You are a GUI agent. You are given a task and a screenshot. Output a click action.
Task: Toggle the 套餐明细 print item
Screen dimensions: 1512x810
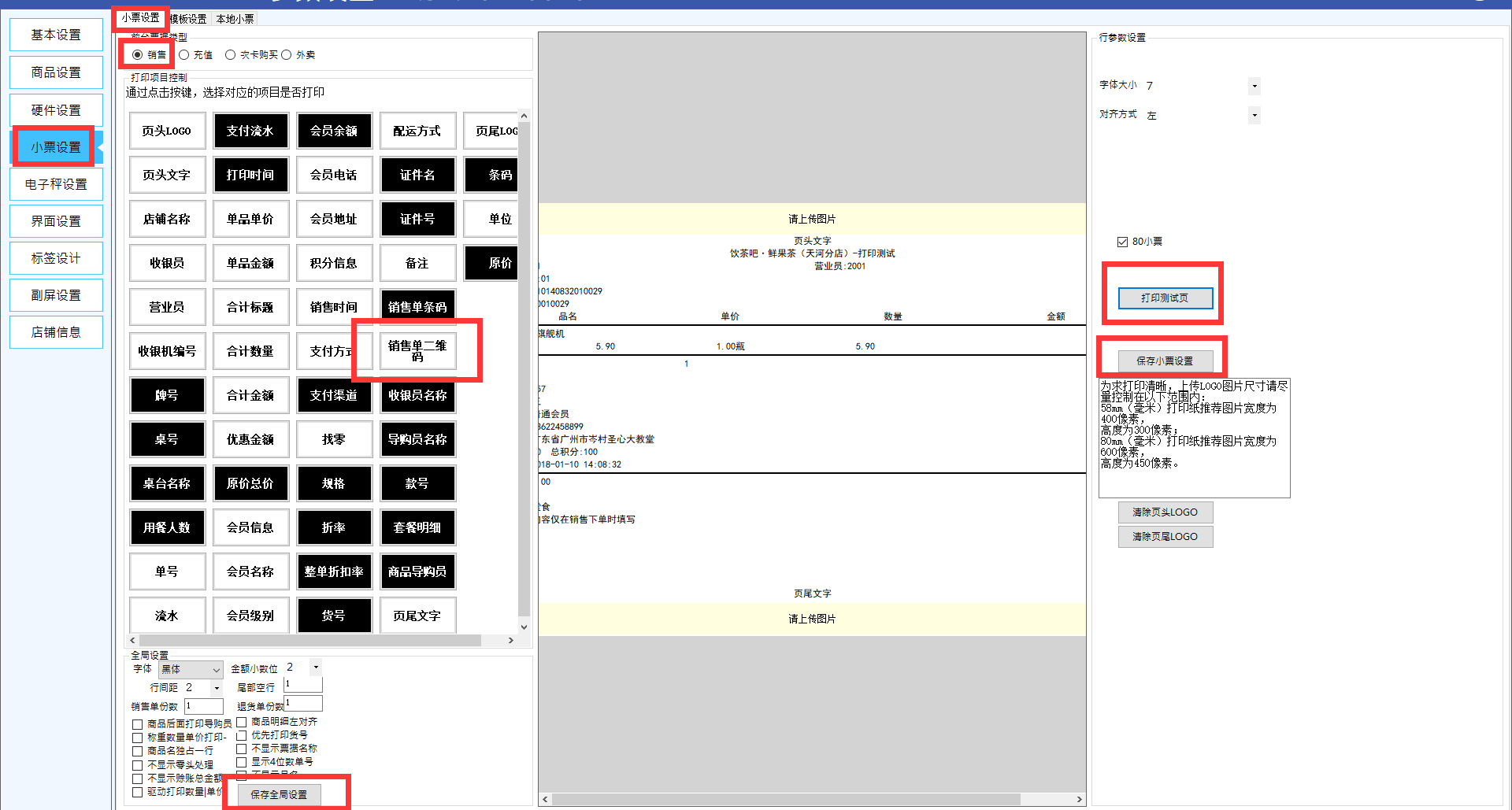(x=417, y=527)
